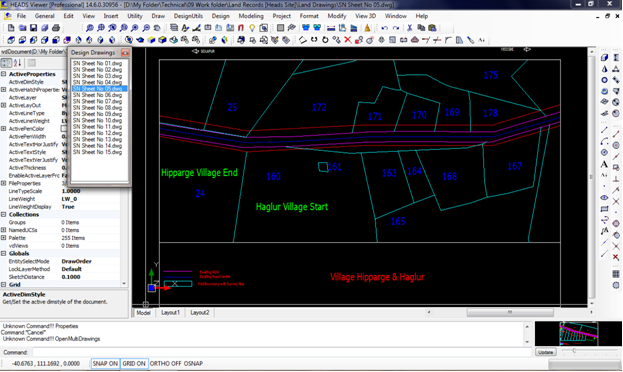The width and height of the screenshot is (623, 372).
Task: Open the View 3D menu
Action: [365, 16]
